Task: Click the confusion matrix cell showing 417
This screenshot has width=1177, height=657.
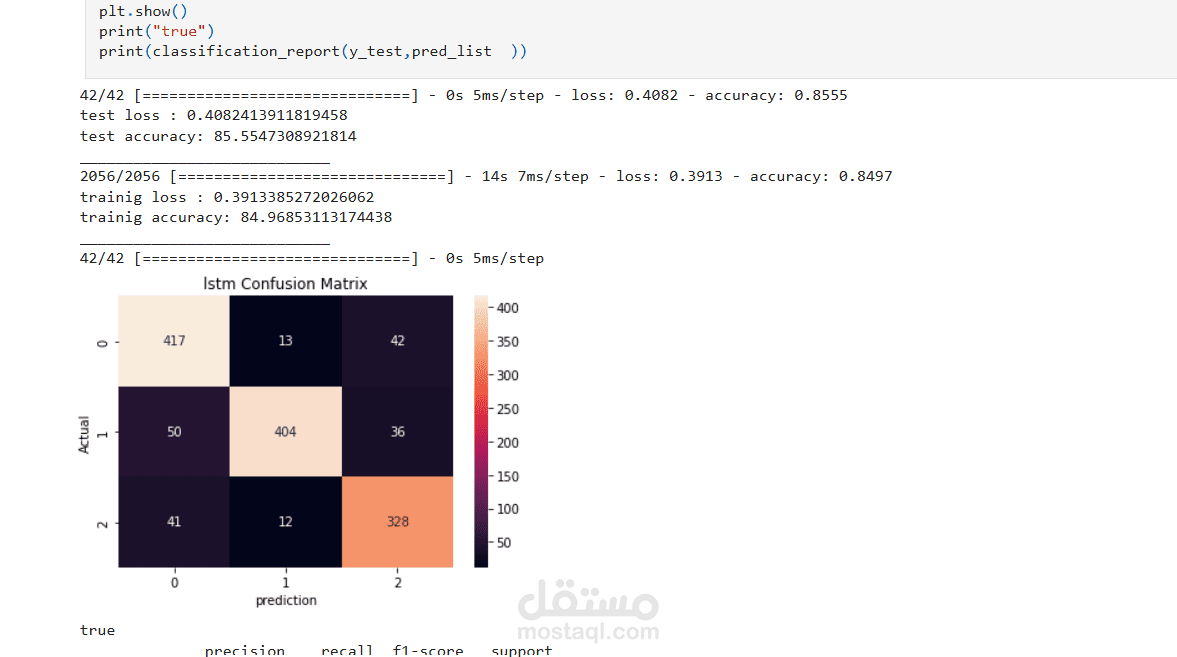Action: 174,341
